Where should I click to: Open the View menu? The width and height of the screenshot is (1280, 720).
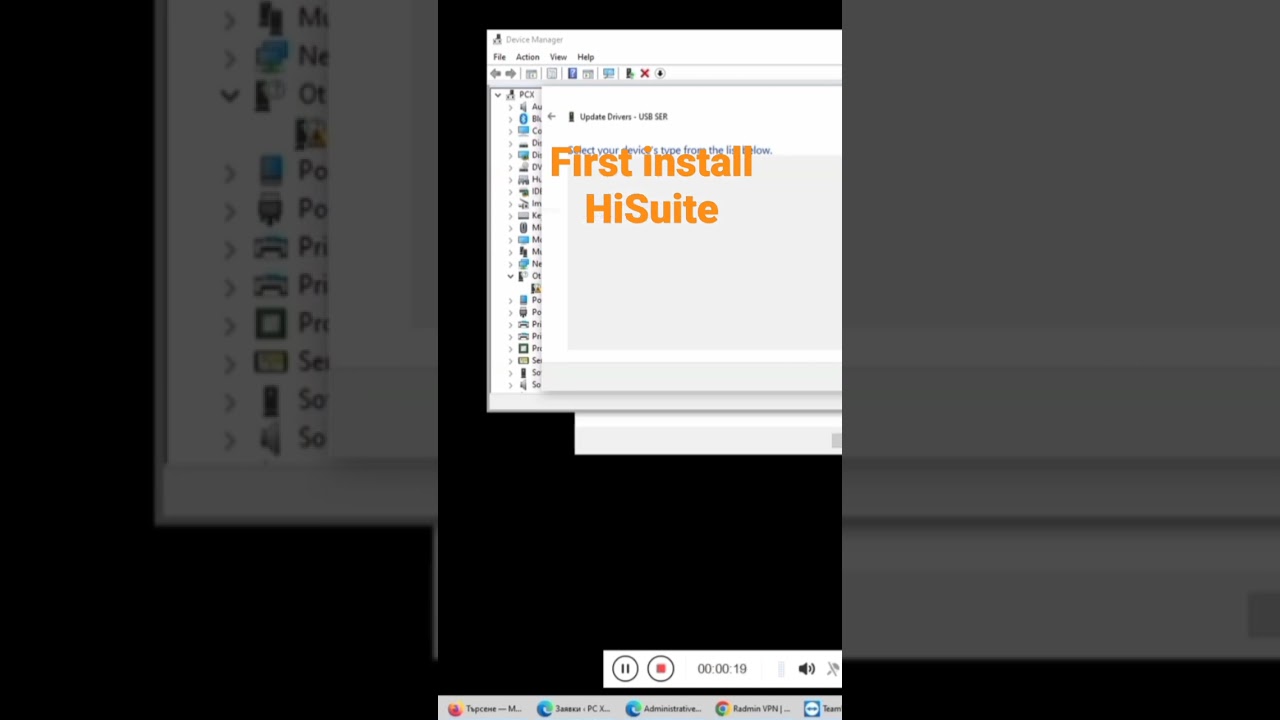coord(558,57)
